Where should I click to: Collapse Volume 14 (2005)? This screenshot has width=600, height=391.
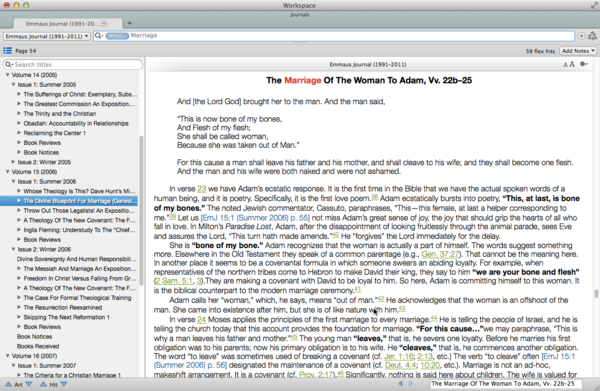point(7,75)
